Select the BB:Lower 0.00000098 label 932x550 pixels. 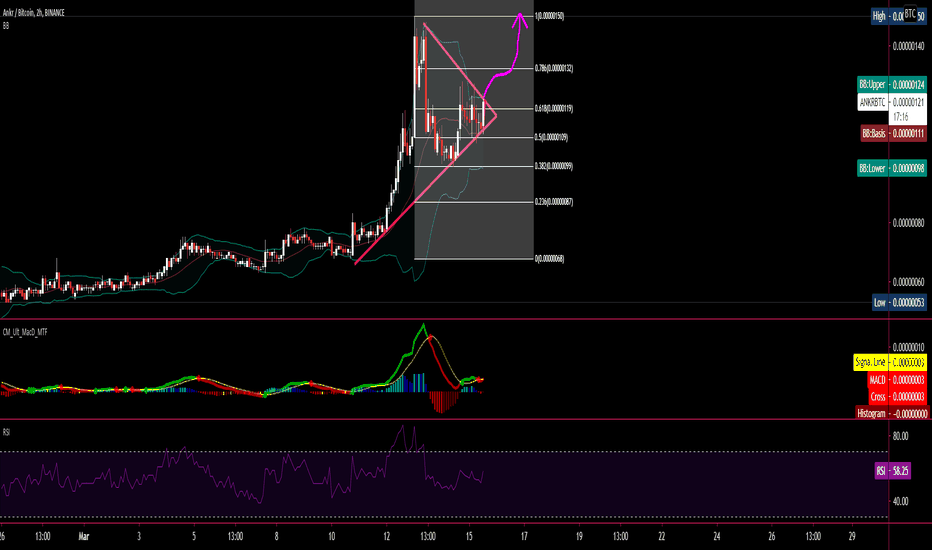click(891, 168)
